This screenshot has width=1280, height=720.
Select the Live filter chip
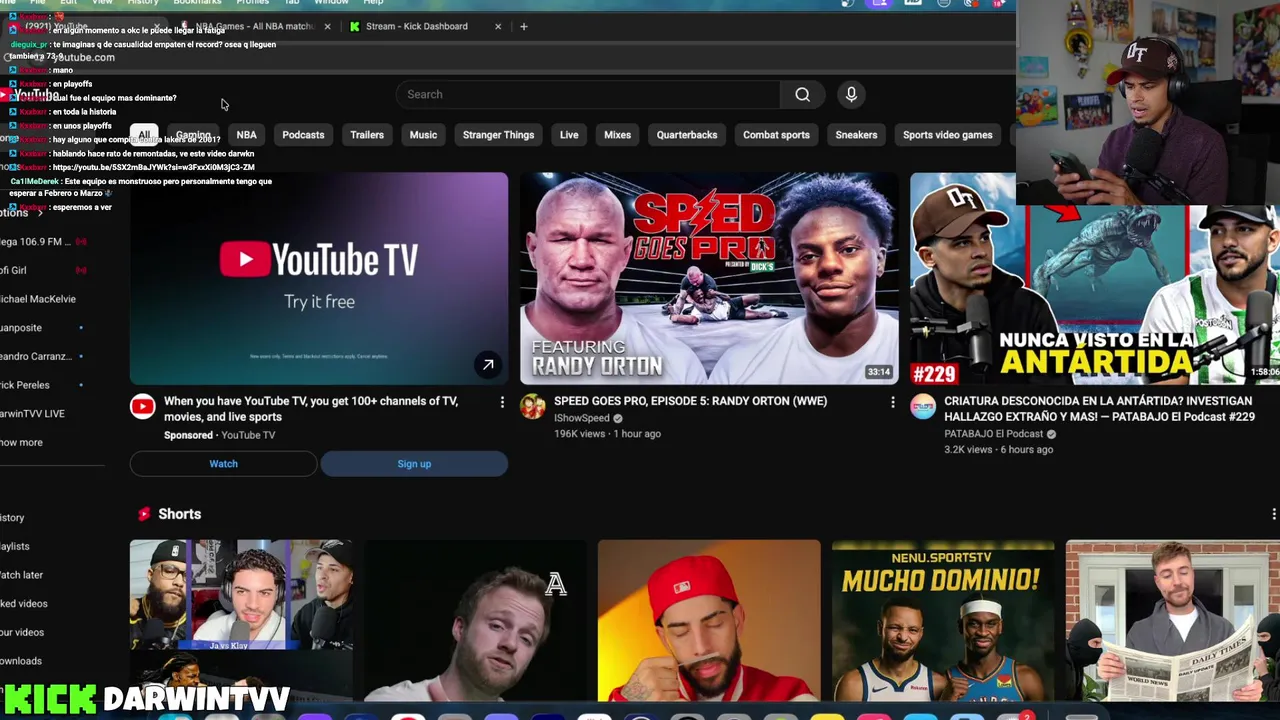coord(569,135)
